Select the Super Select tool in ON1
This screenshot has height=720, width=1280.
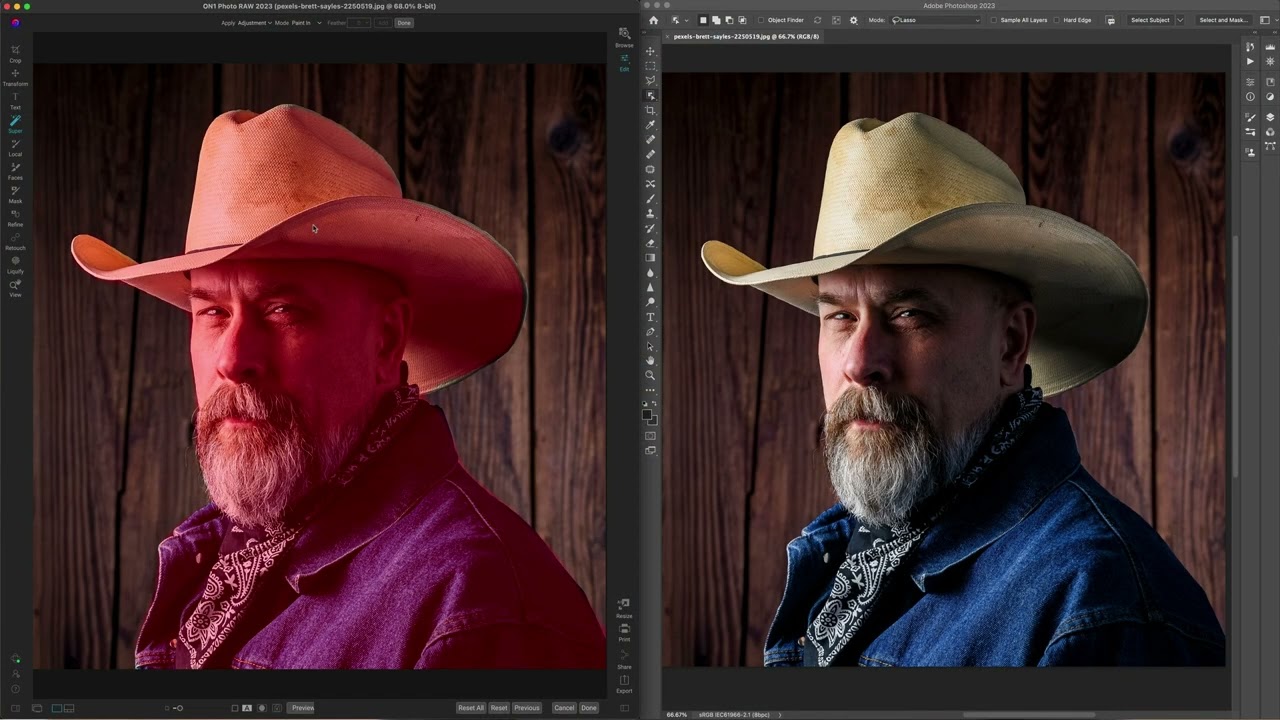(15, 124)
